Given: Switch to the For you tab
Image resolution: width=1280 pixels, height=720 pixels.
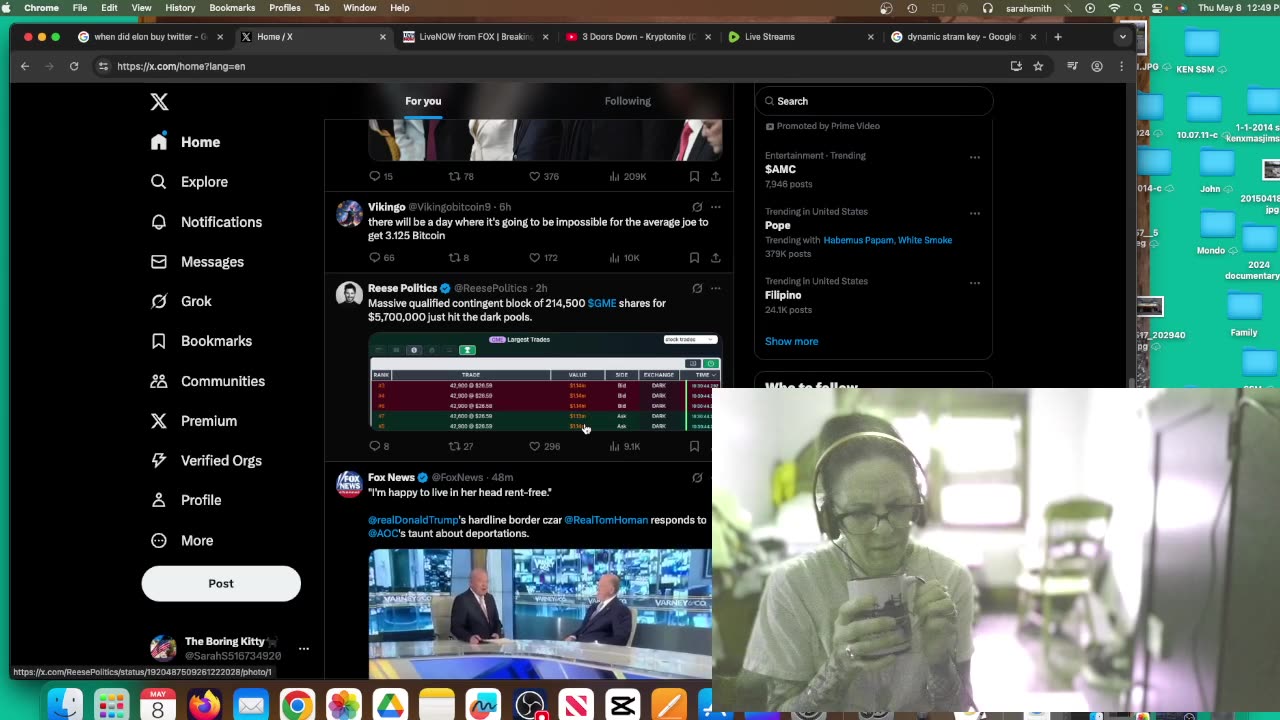Looking at the screenshot, I should [x=423, y=101].
